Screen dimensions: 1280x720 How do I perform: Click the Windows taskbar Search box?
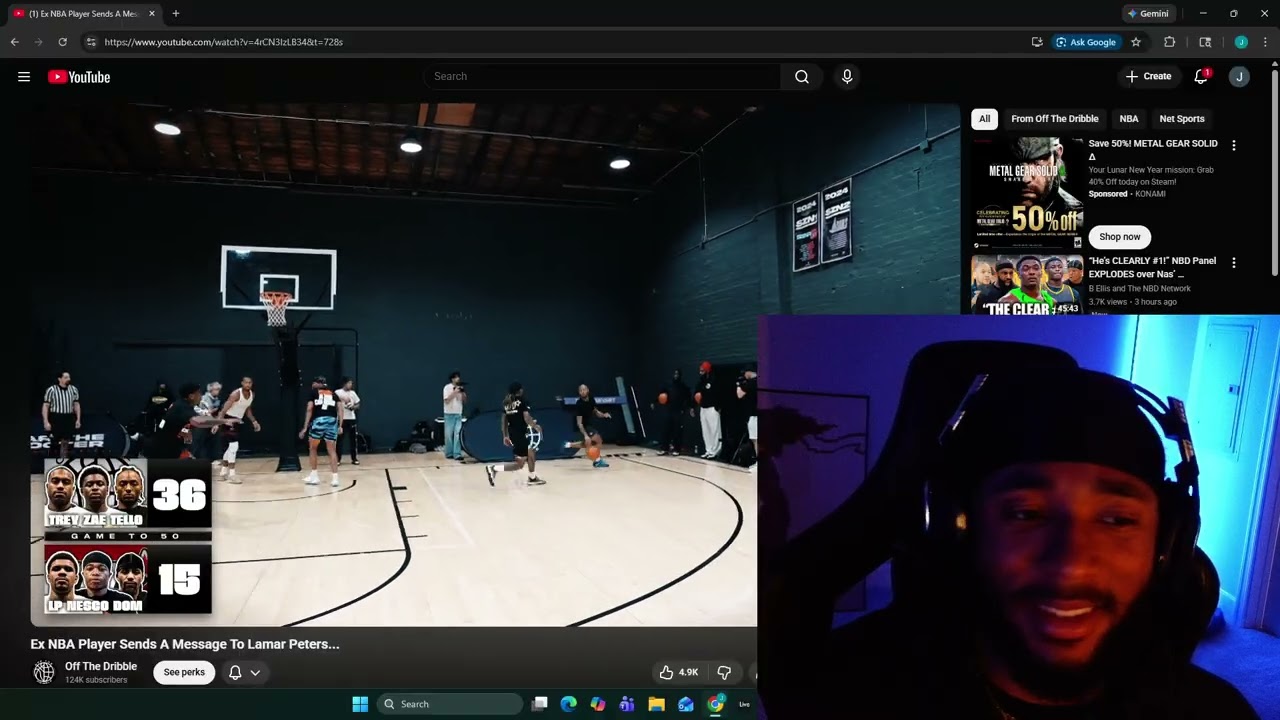click(x=450, y=704)
